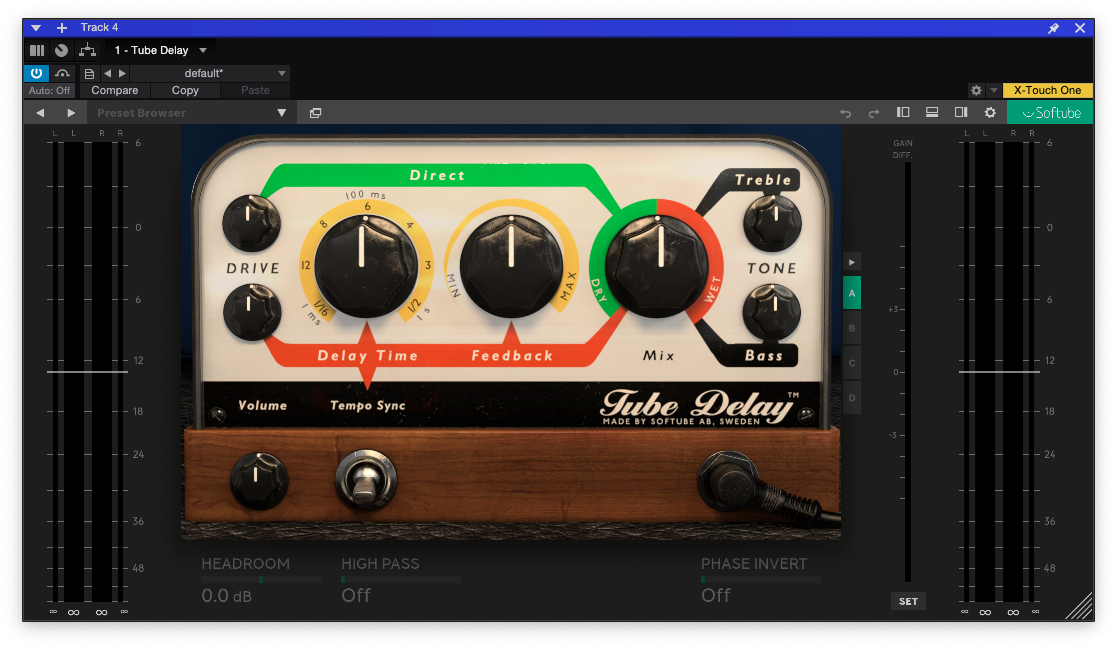1117x648 pixels.
Task: Click the Phase Invert Off value
Action: (716, 595)
